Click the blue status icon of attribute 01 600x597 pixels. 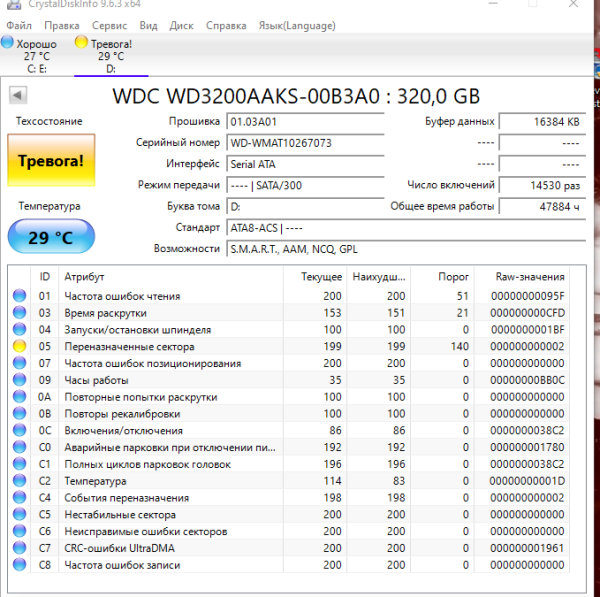pos(19,296)
